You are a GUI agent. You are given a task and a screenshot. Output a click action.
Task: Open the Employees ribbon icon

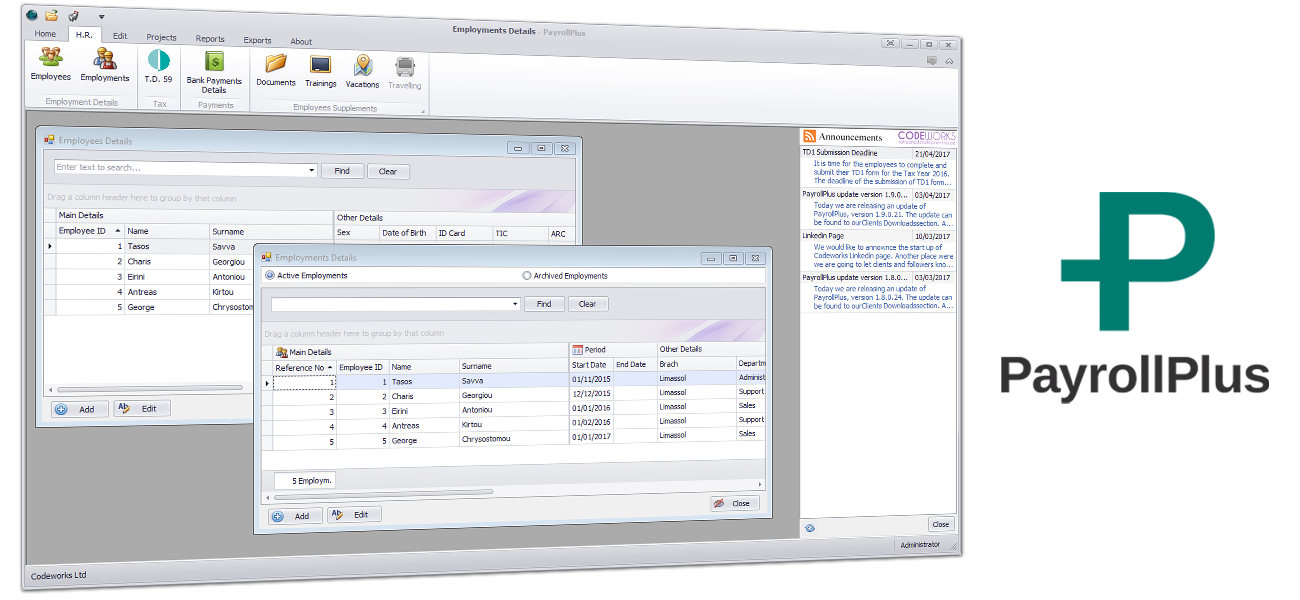[x=50, y=62]
